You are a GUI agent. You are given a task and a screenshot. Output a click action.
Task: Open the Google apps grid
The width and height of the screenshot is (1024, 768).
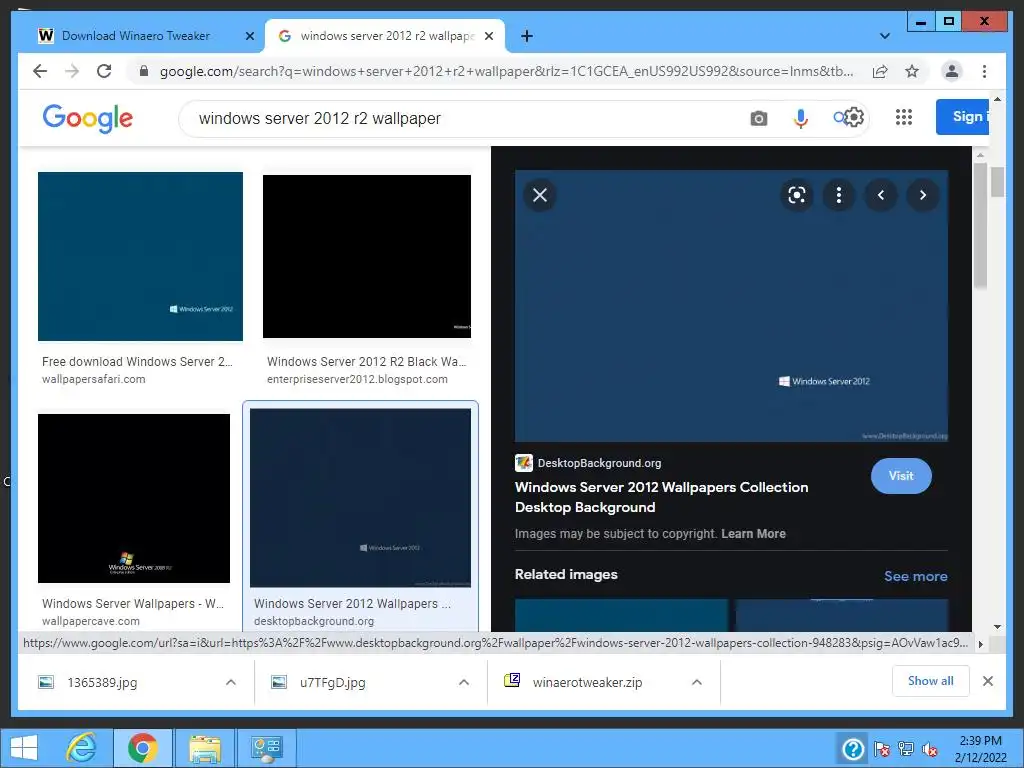click(904, 117)
